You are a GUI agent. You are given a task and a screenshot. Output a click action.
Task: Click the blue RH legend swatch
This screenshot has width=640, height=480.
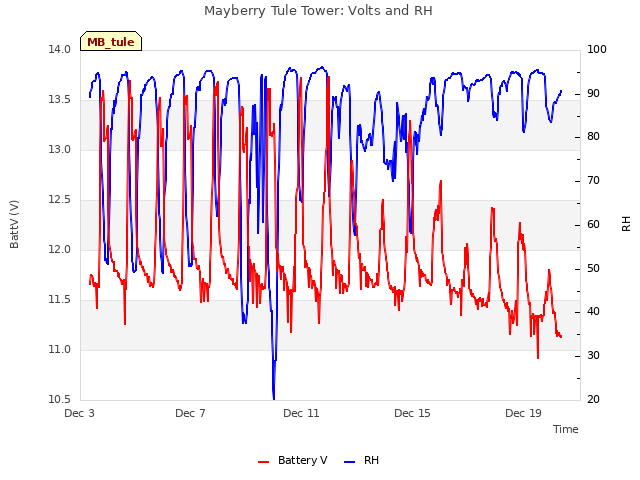pos(350,462)
